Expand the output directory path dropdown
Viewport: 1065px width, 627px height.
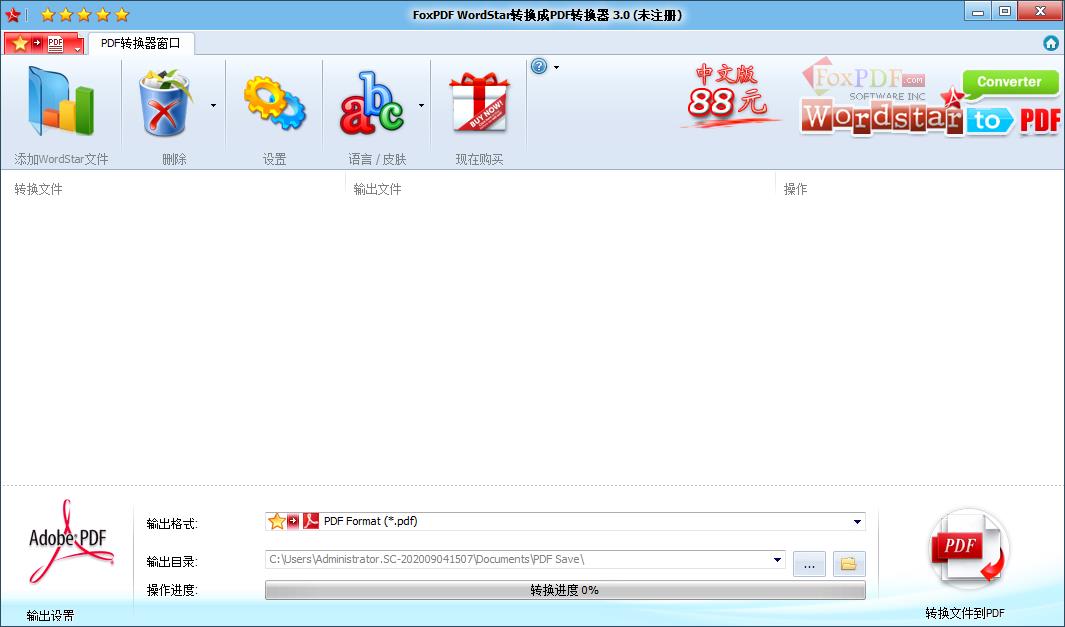[x=777, y=560]
